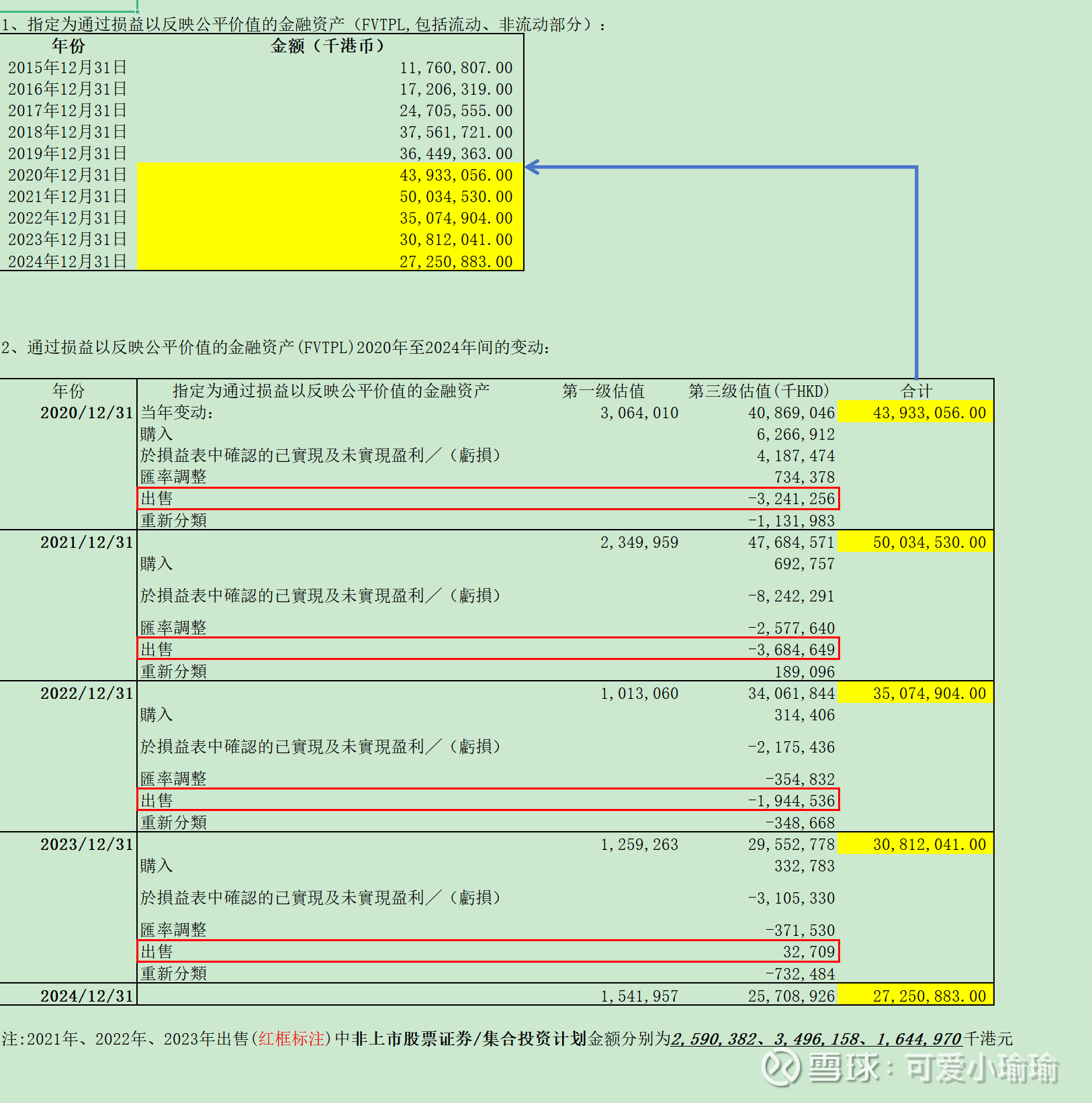Select 合计 total 43,933,056.00 in second table
Image resolution: width=1092 pixels, height=1103 pixels.
[x=929, y=413]
